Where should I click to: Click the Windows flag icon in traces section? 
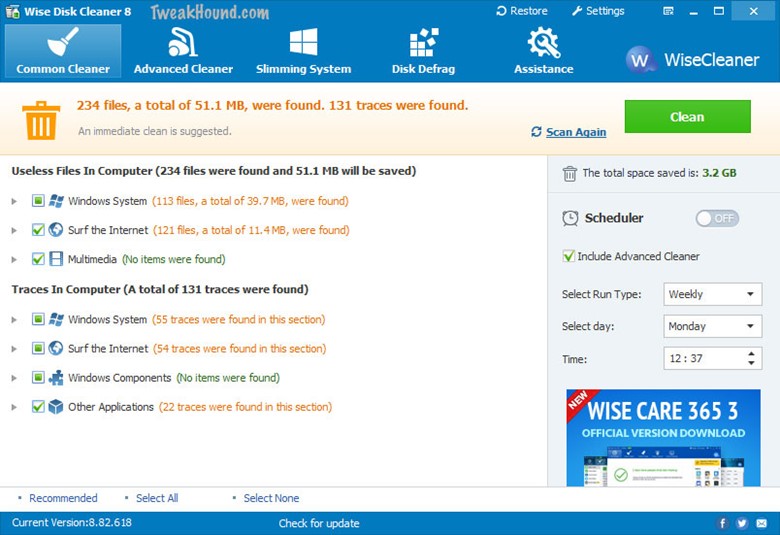56,320
